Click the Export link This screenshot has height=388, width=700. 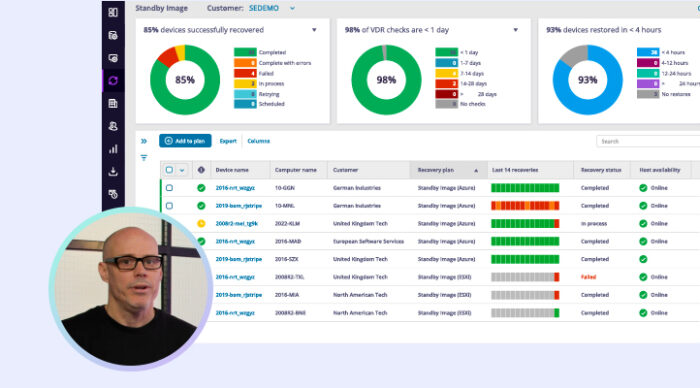228,141
